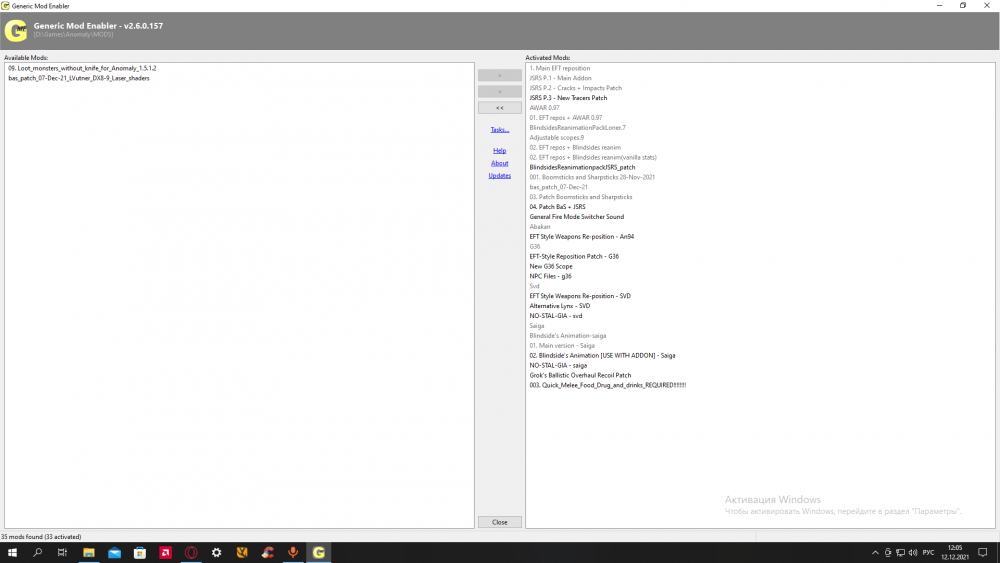1000x563 pixels.
Task: Launch Opera browser from the taskbar
Action: [190, 552]
